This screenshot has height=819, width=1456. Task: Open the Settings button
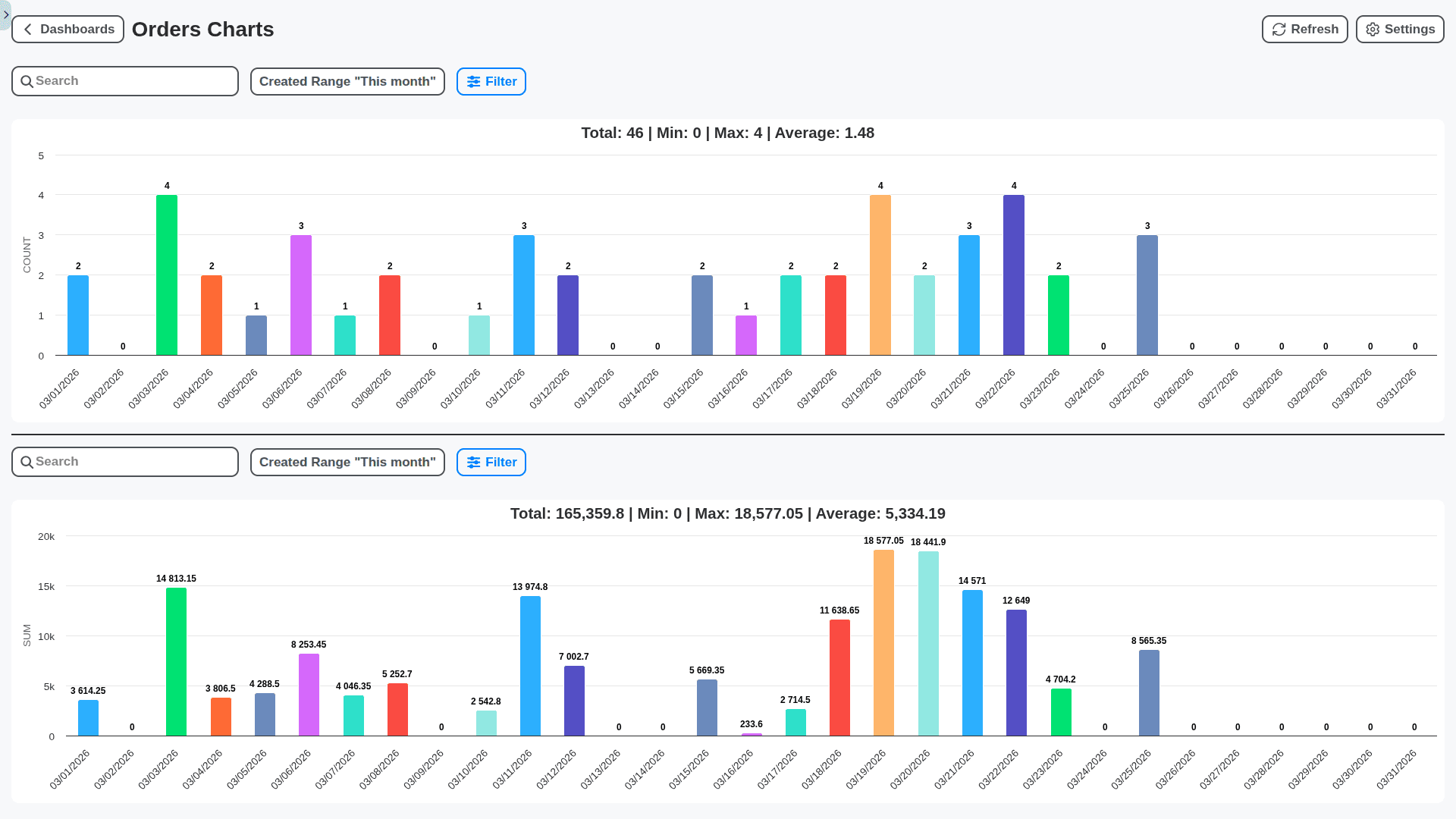[x=1399, y=29]
